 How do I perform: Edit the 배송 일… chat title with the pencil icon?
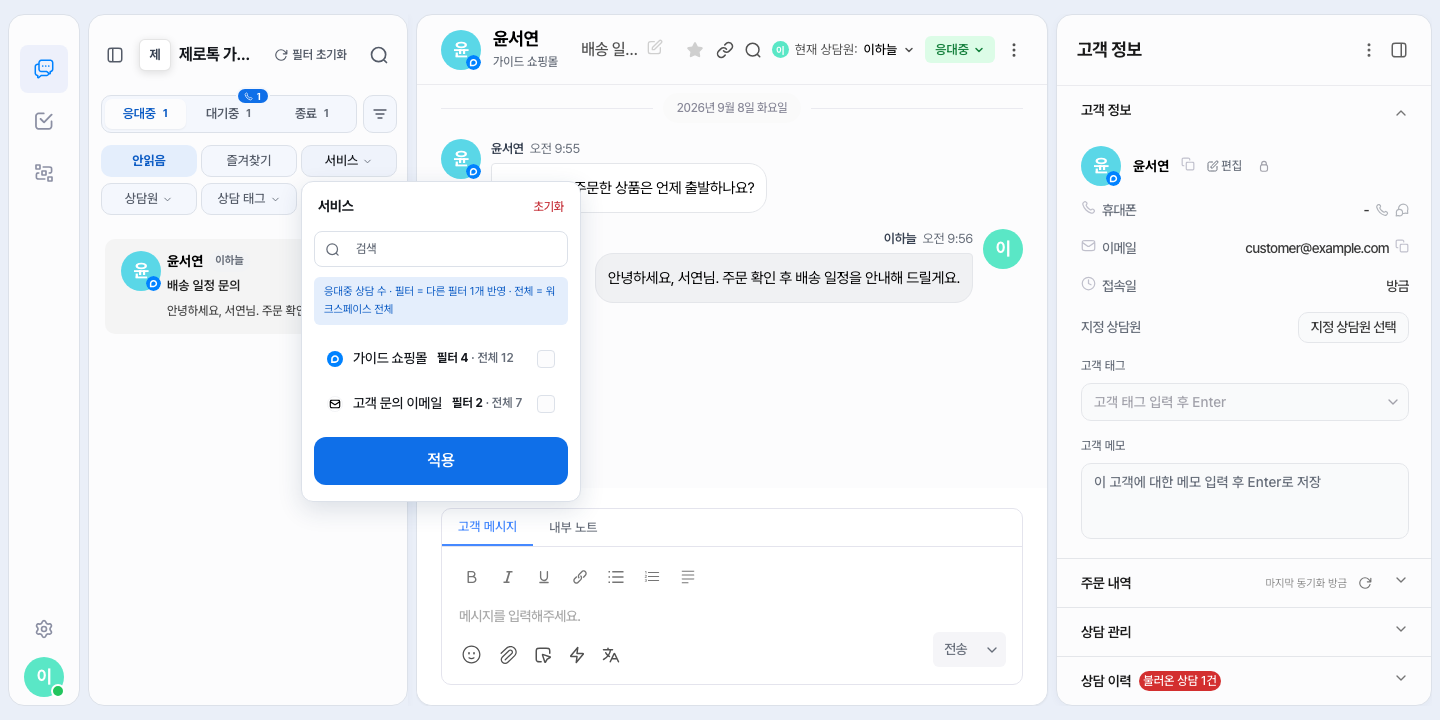(x=655, y=47)
